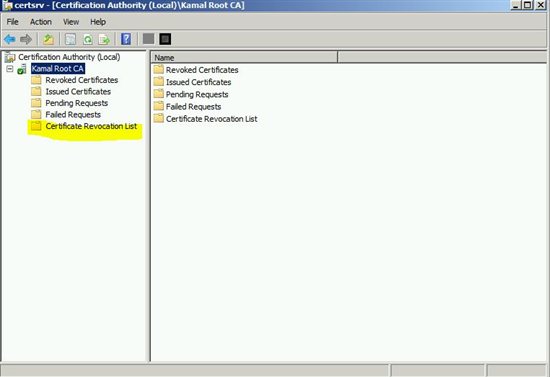Image resolution: width=550 pixels, height=377 pixels.
Task: Select Pending Requests in the left tree
Action: point(76,103)
